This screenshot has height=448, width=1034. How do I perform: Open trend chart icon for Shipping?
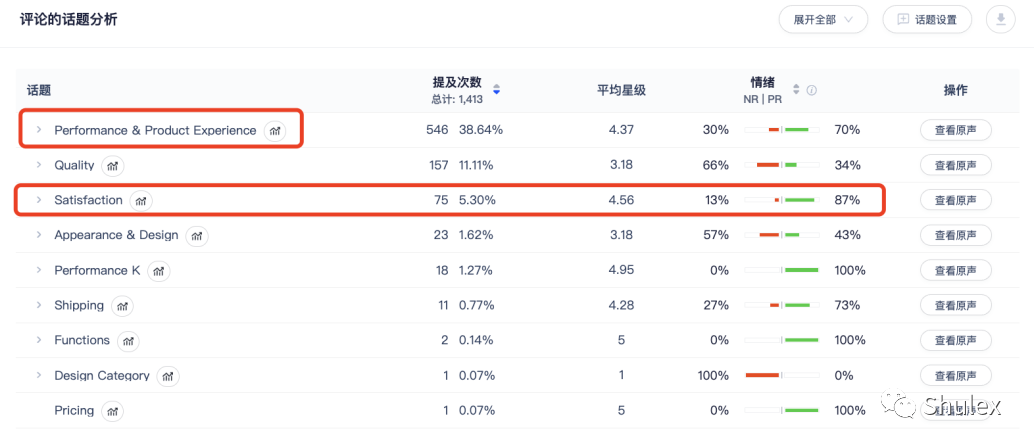[122, 305]
